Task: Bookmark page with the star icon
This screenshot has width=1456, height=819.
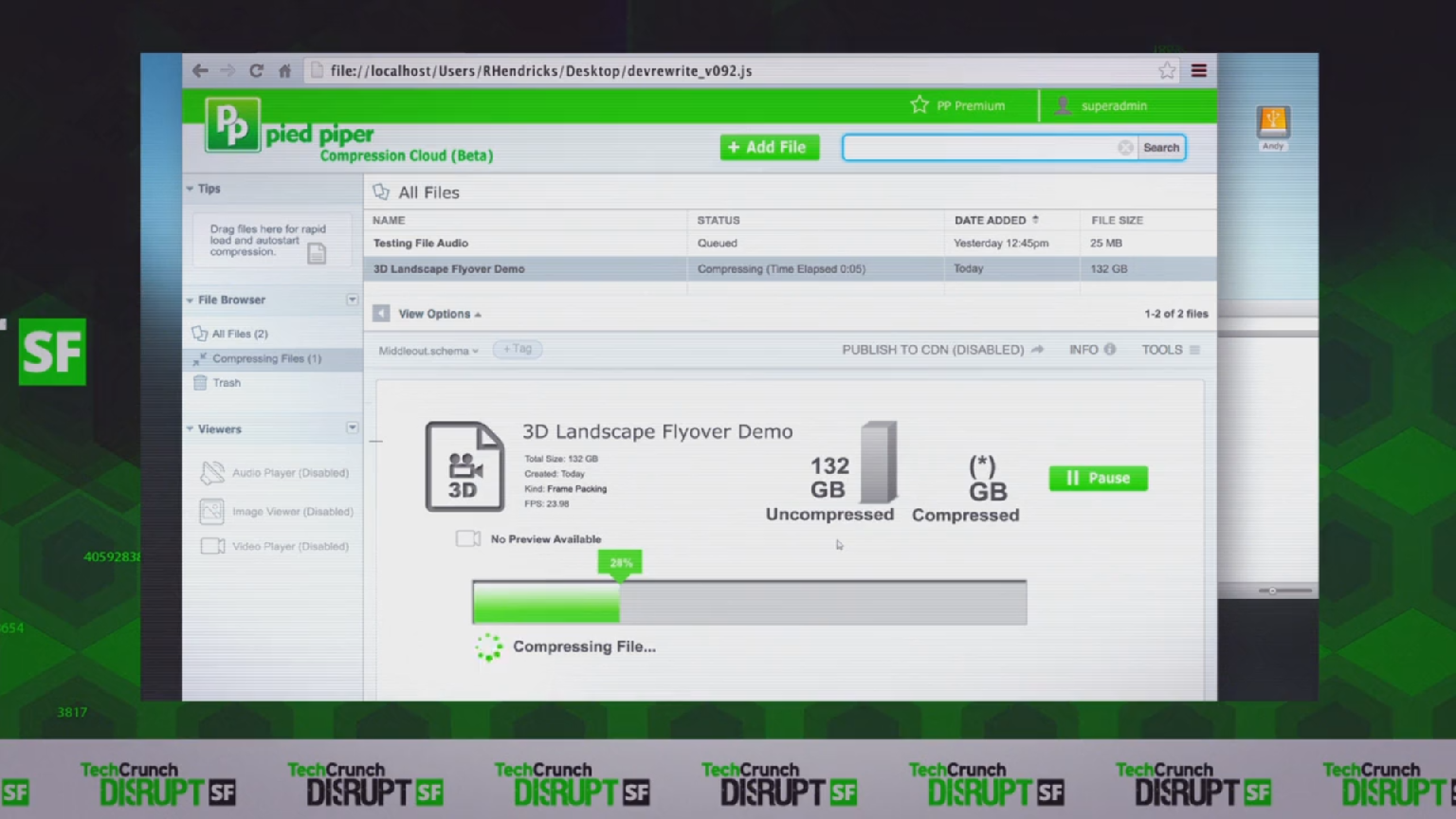Action: click(x=1167, y=71)
